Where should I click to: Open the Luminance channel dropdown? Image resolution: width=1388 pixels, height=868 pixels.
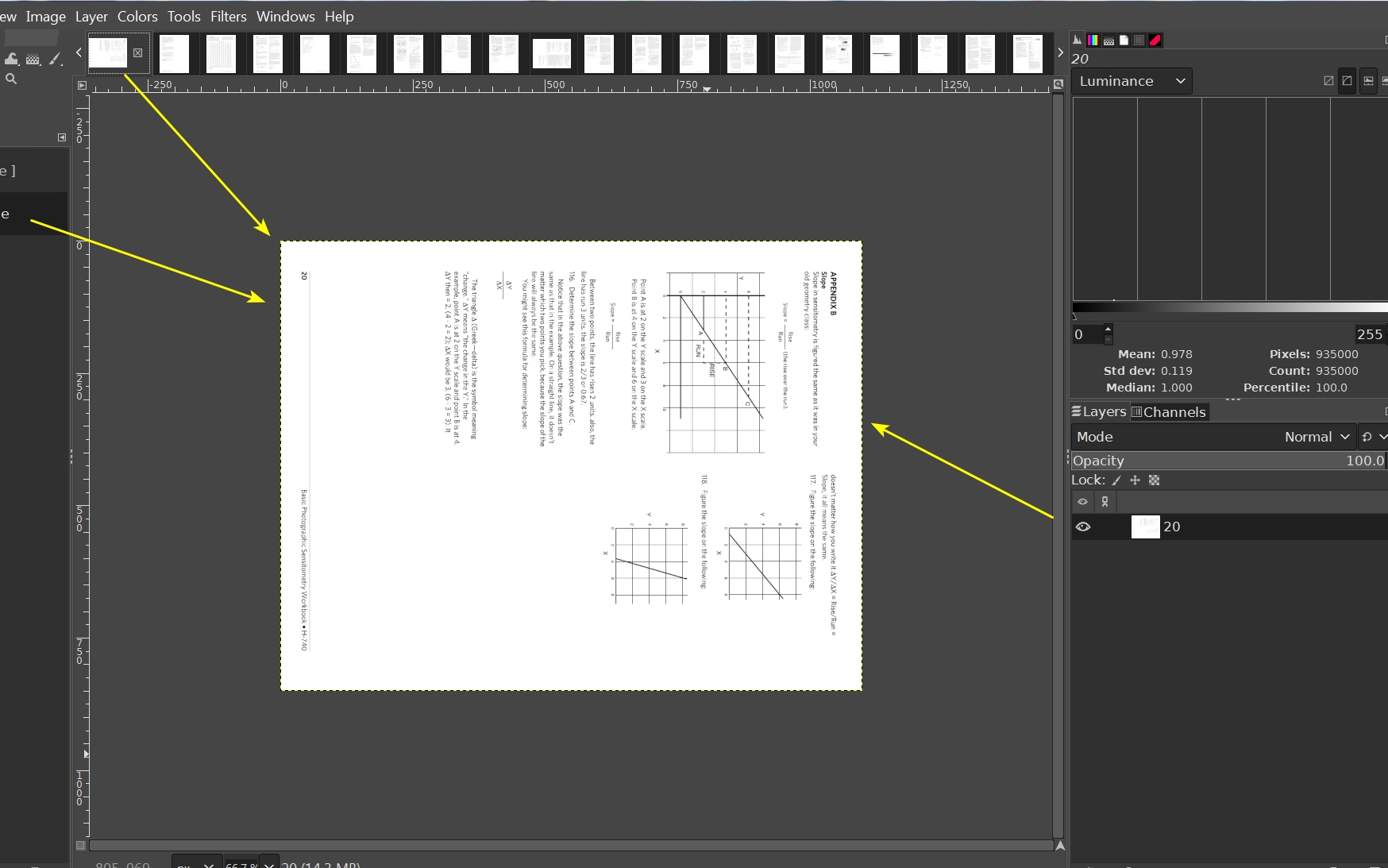[1132, 81]
